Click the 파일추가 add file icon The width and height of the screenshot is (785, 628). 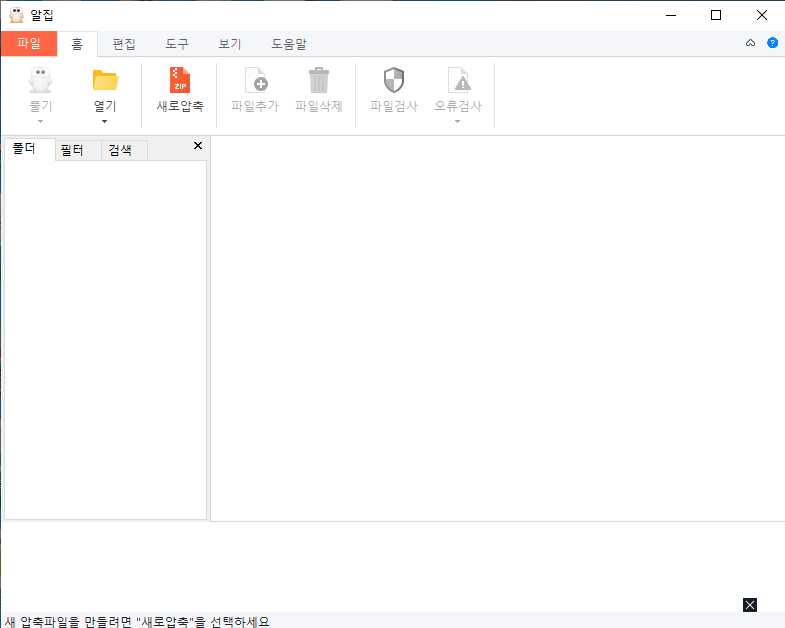256,80
